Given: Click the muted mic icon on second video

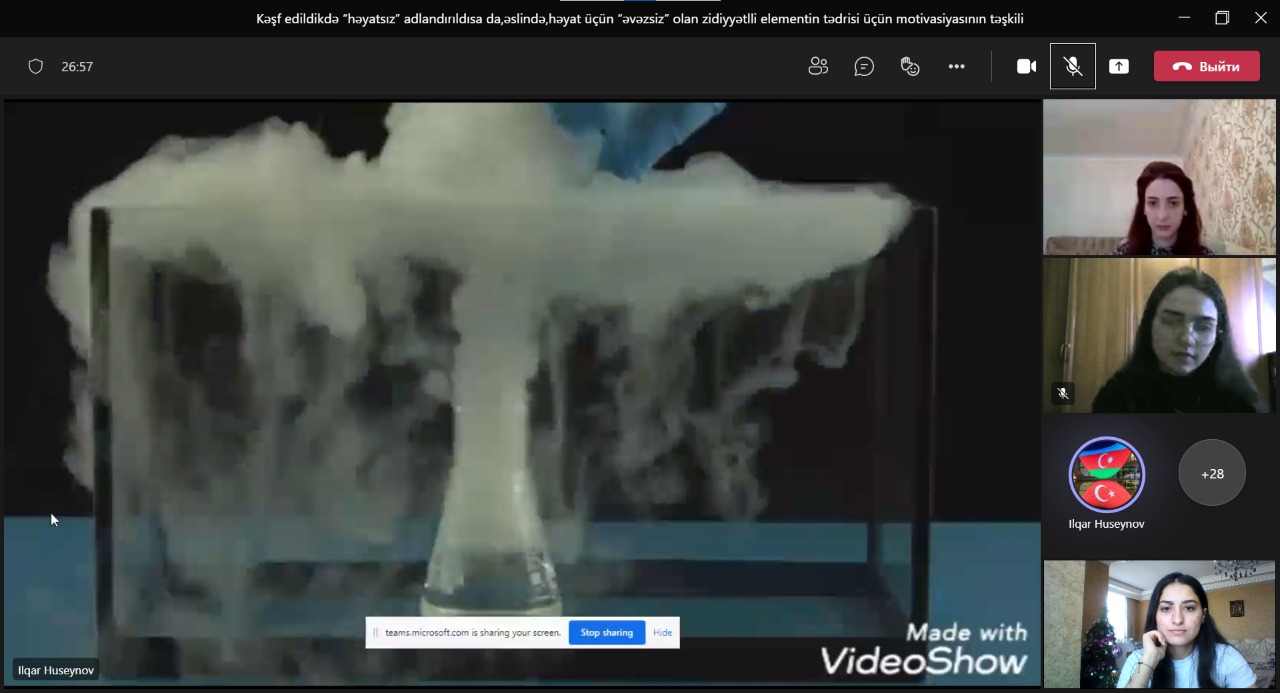Looking at the screenshot, I should [x=1063, y=393].
